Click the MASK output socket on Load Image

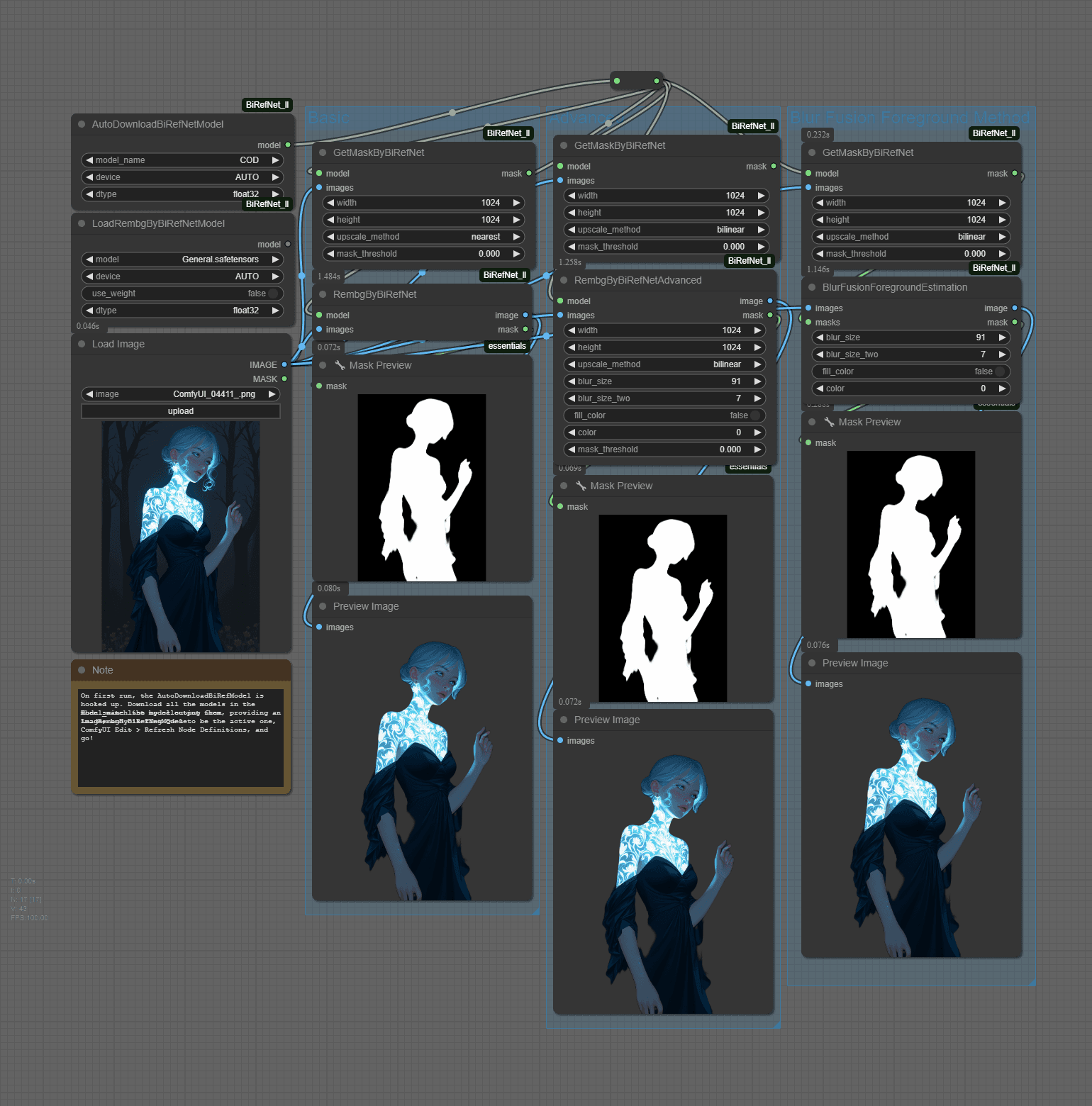click(x=284, y=379)
